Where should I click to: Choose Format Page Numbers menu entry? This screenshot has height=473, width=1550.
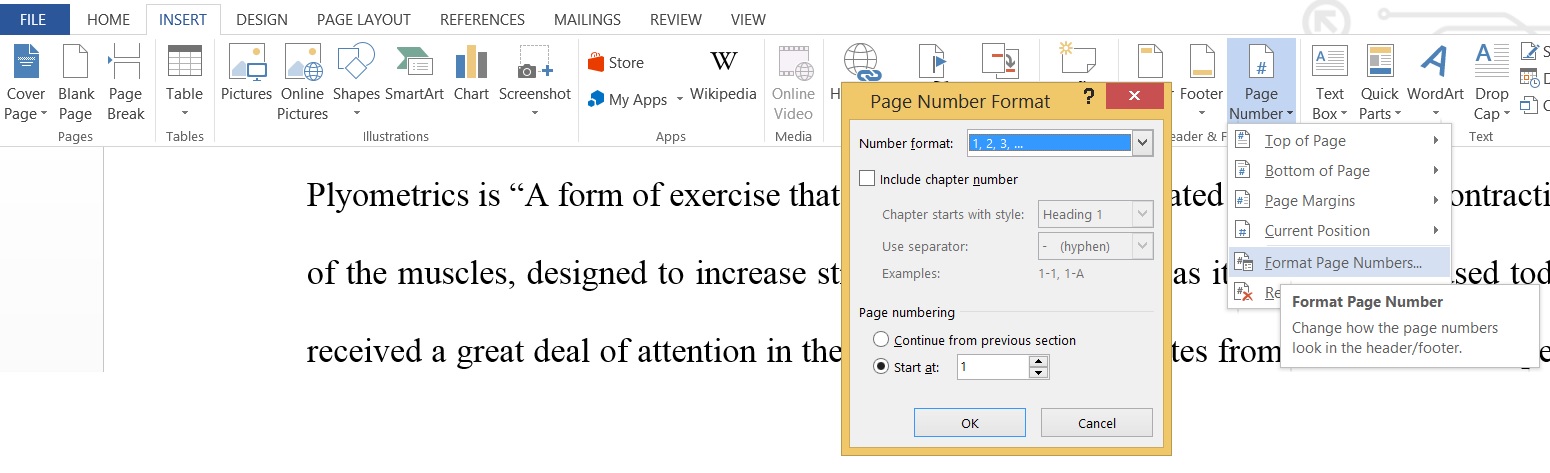click(1339, 263)
